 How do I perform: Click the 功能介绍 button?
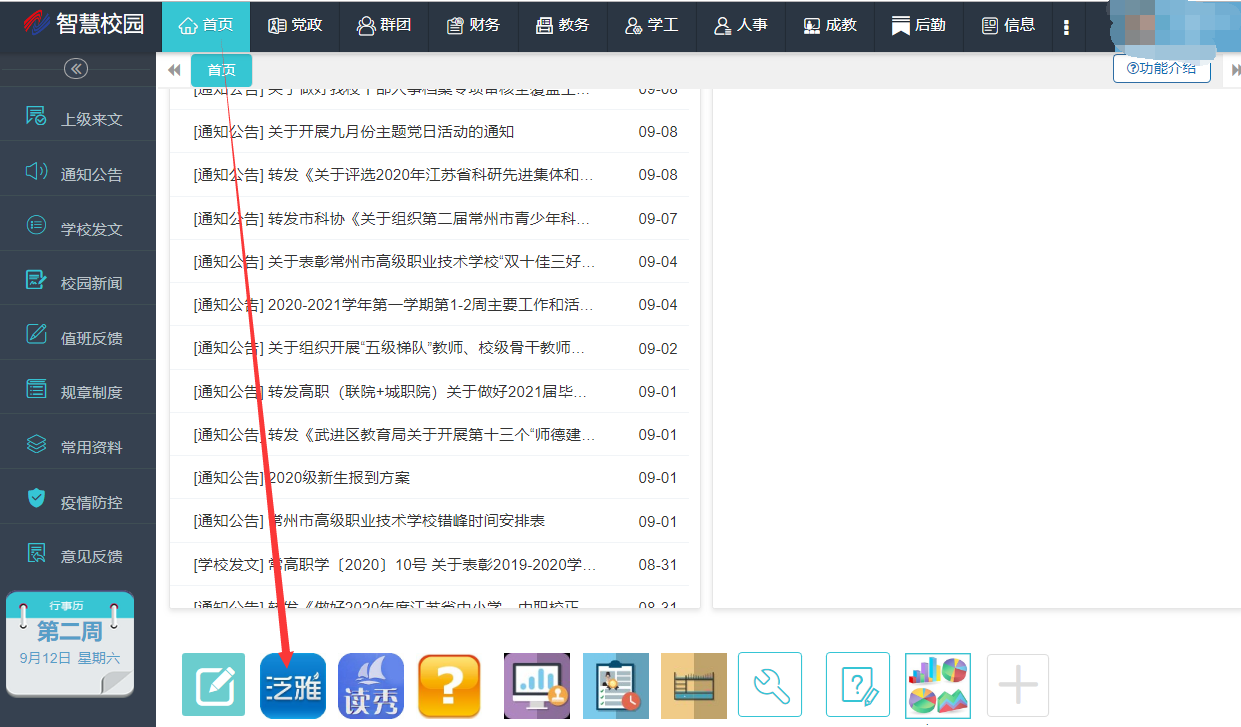1161,69
